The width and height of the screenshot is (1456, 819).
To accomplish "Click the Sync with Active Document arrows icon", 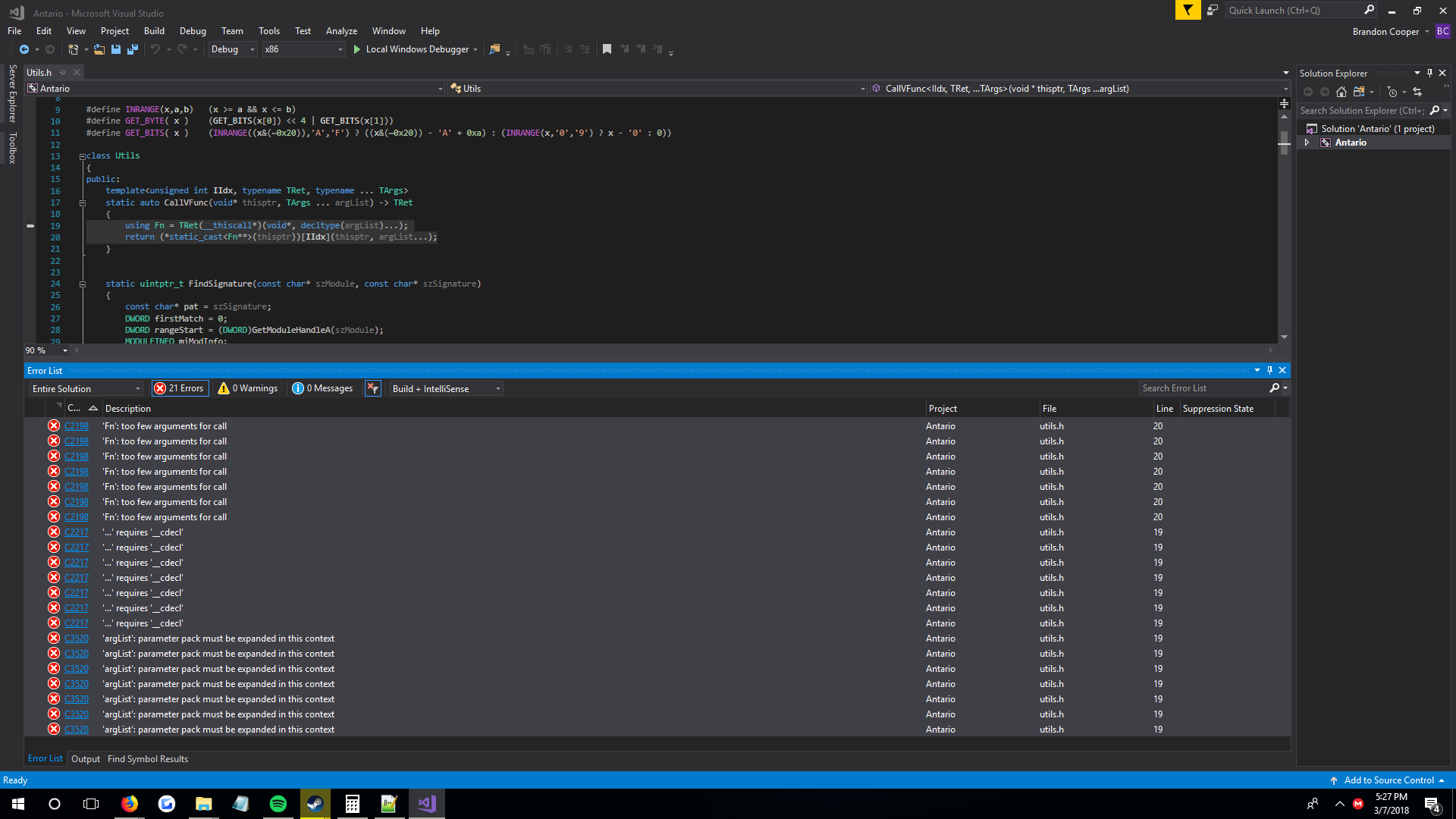I will (x=1417, y=92).
